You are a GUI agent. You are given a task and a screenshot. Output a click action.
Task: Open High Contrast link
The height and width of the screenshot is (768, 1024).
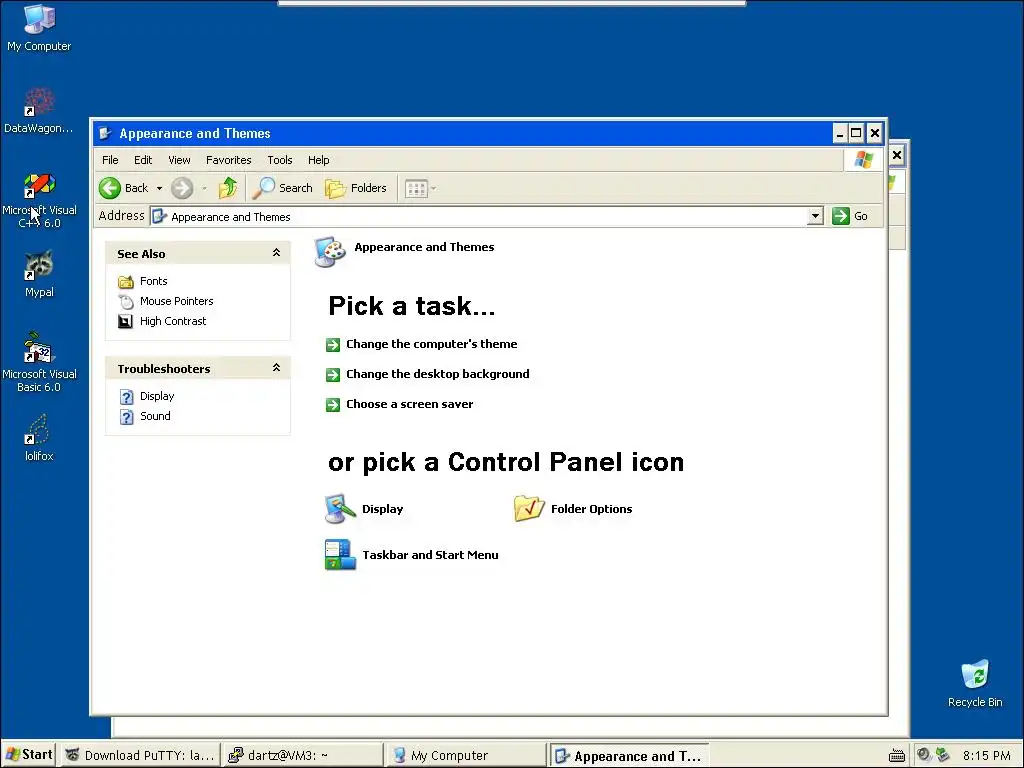point(173,321)
